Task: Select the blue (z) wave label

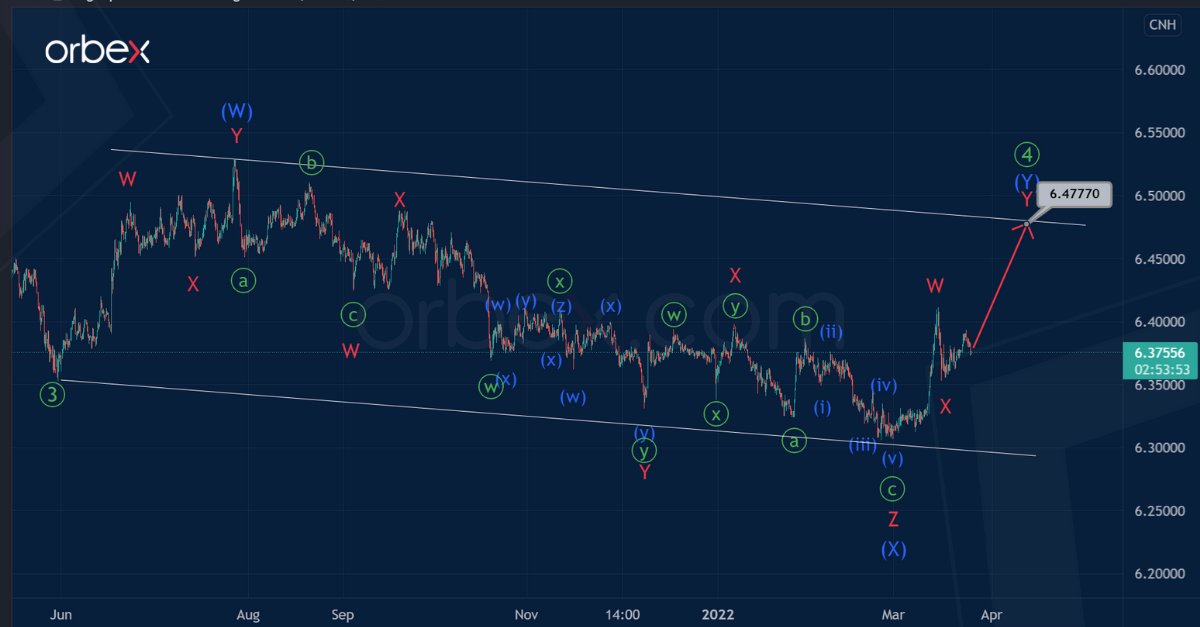Action: click(x=561, y=305)
